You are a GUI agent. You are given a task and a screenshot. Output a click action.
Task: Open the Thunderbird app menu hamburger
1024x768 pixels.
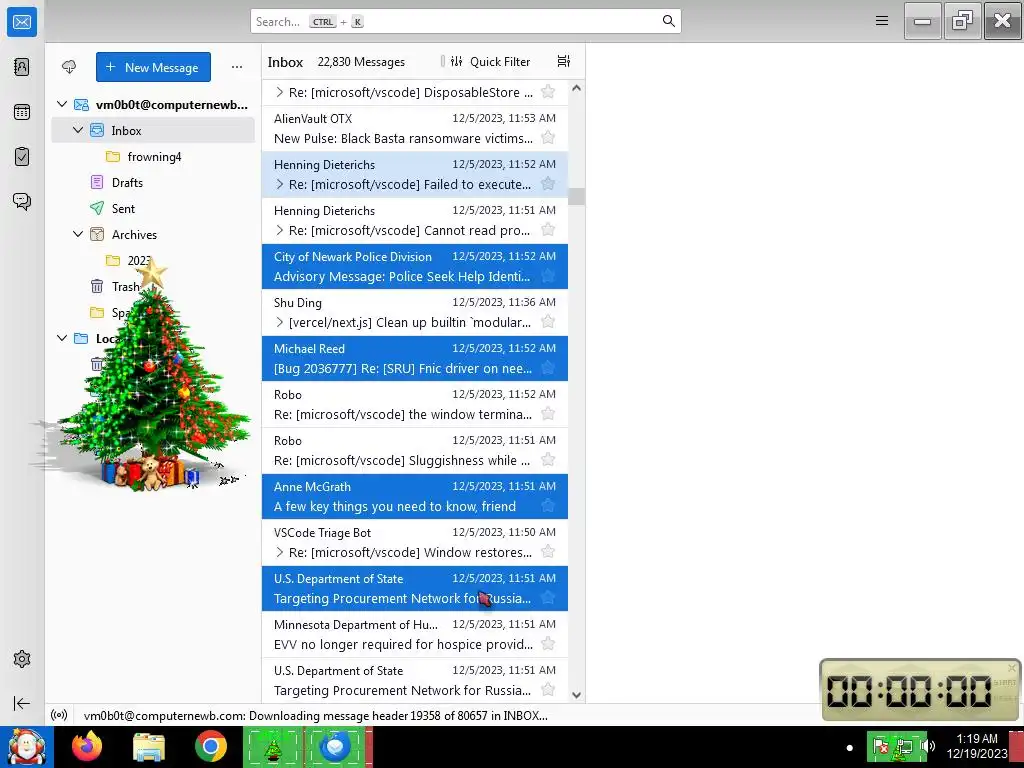click(x=882, y=21)
